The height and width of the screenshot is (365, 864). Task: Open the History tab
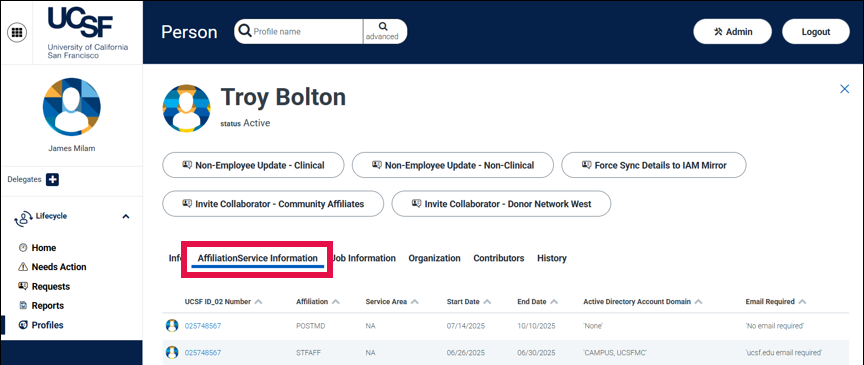(x=552, y=258)
